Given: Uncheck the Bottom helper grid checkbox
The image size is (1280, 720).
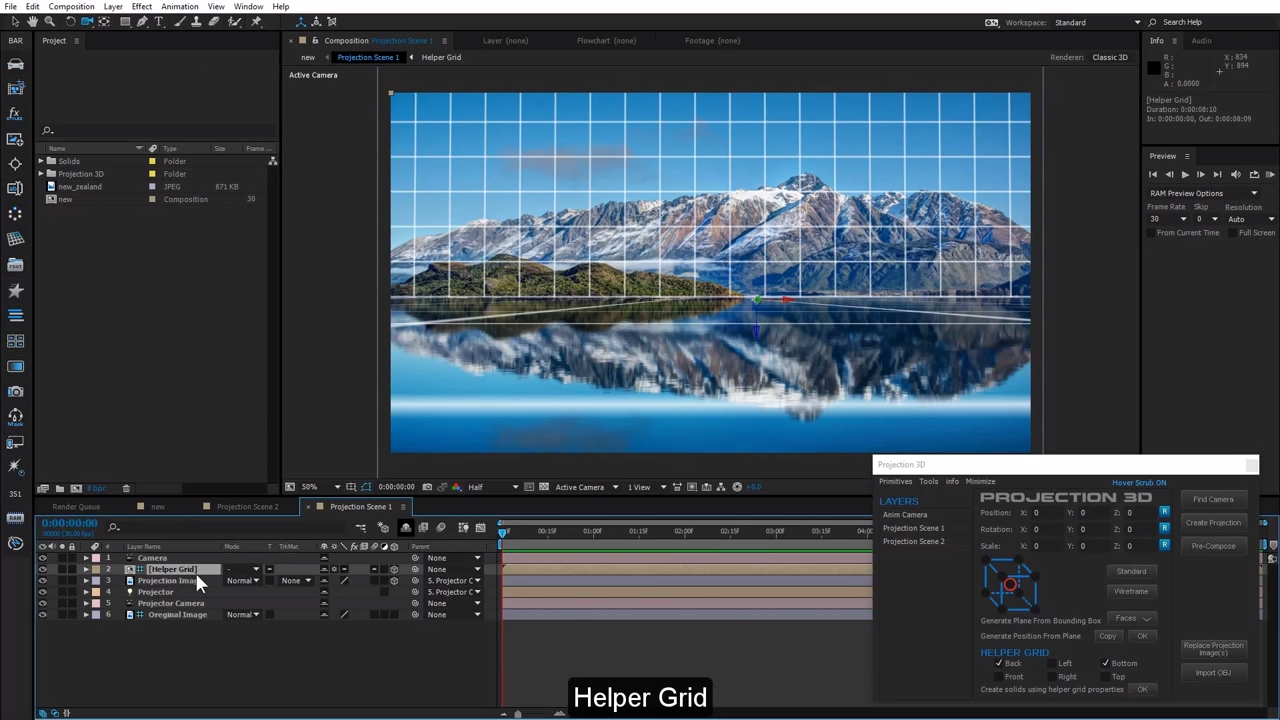Looking at the screenshot, I should click(1105, 663).
